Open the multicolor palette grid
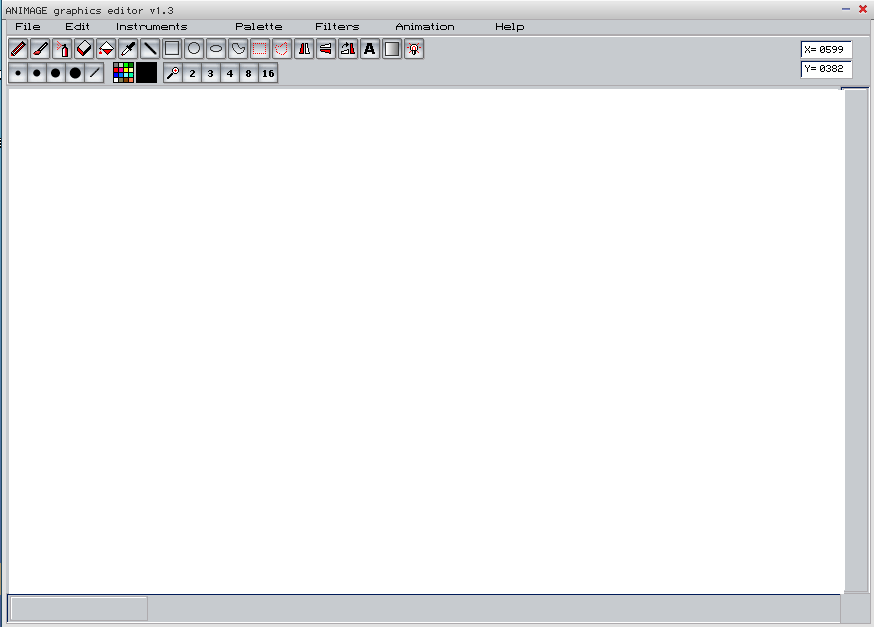The width and height of the screenshot is (874, 627). (x=123, y=73)
